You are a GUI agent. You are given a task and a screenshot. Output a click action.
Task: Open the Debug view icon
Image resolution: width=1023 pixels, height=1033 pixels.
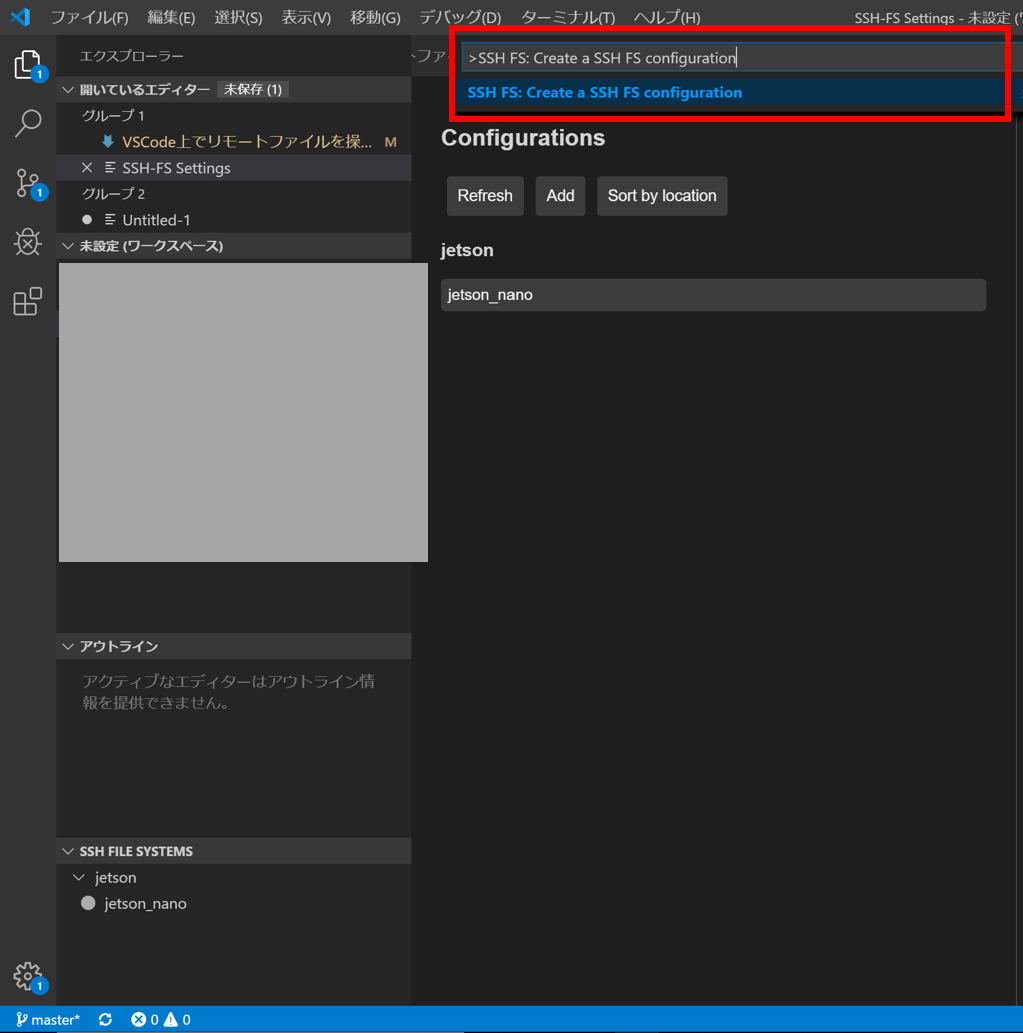pyautogui.click(x=28, y=242)
